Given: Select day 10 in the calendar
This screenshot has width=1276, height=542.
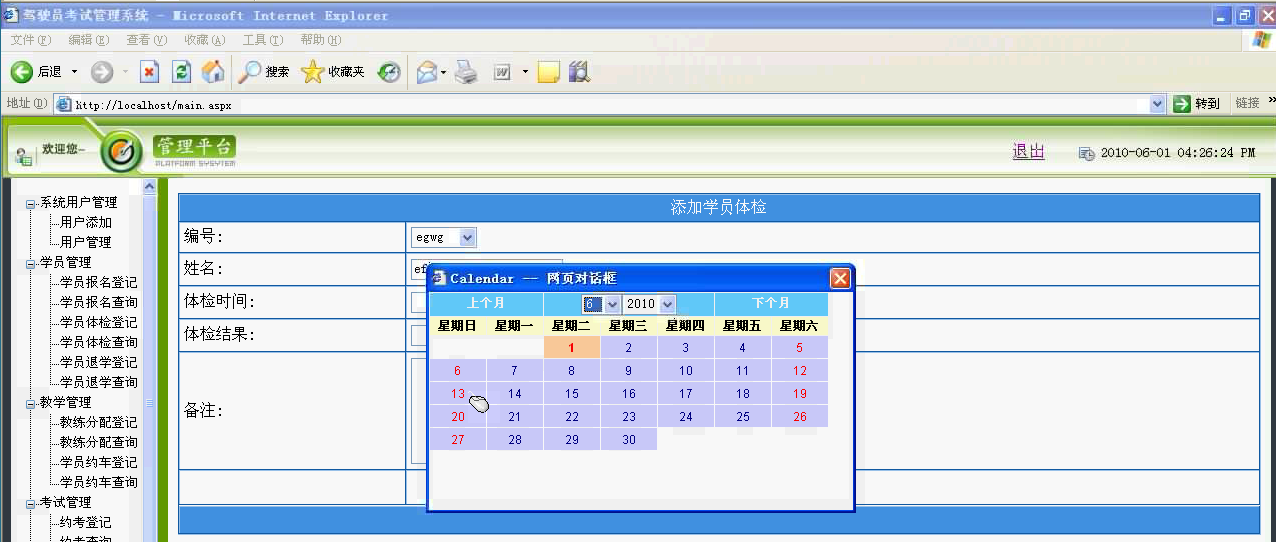Looking at the screenshot, I should tap(685, 370).
